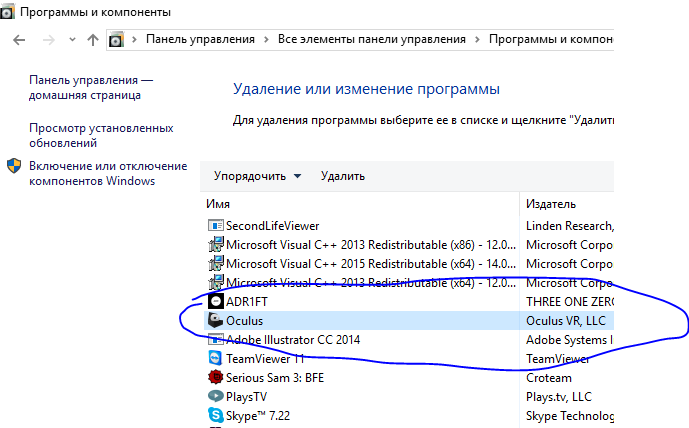Screen dimensions: 689x428
Task: Click the Visual C++ 2013 (x86) icon
Action: [x=215, y=245]
